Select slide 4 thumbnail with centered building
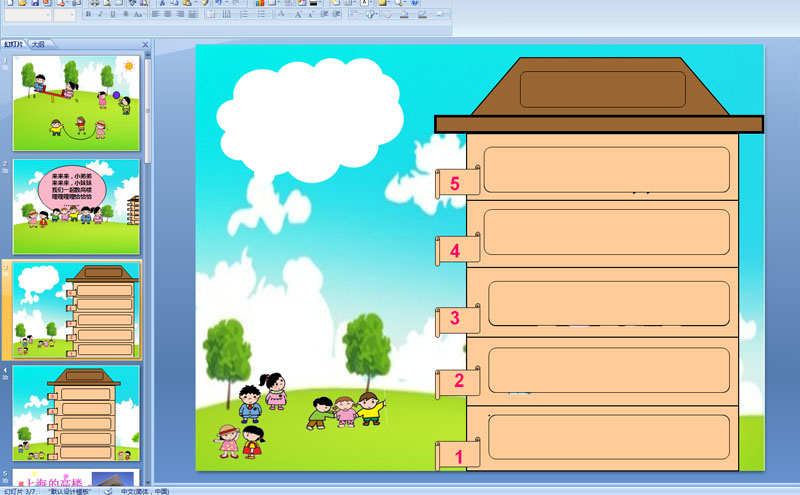This screenshot has width=800, height=495. 76,413
